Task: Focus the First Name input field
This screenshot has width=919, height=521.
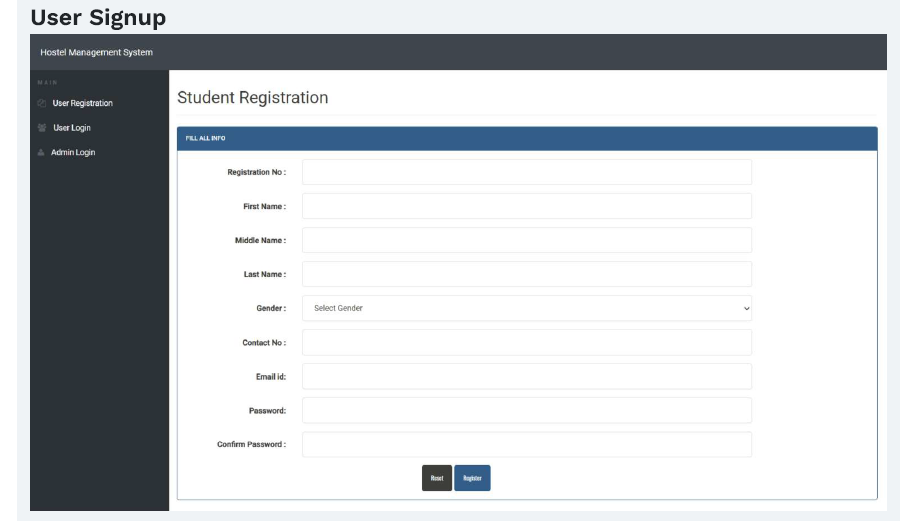Action: coord(527,206)
